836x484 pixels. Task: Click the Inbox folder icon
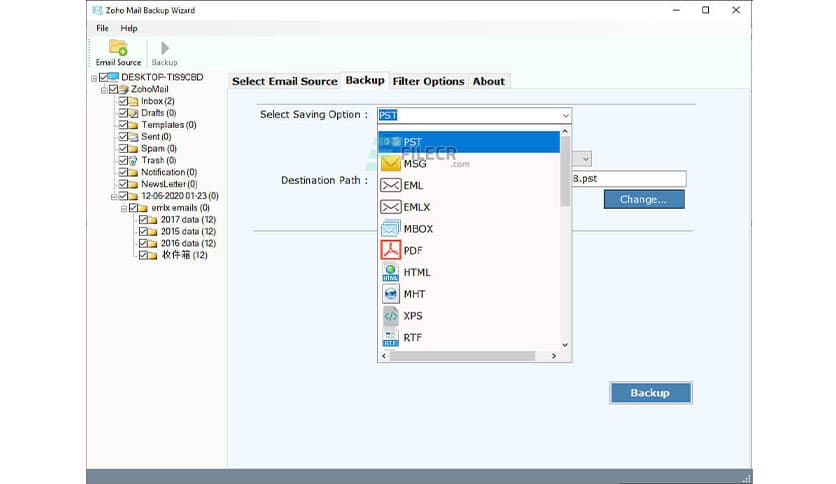tap(133, 101)
